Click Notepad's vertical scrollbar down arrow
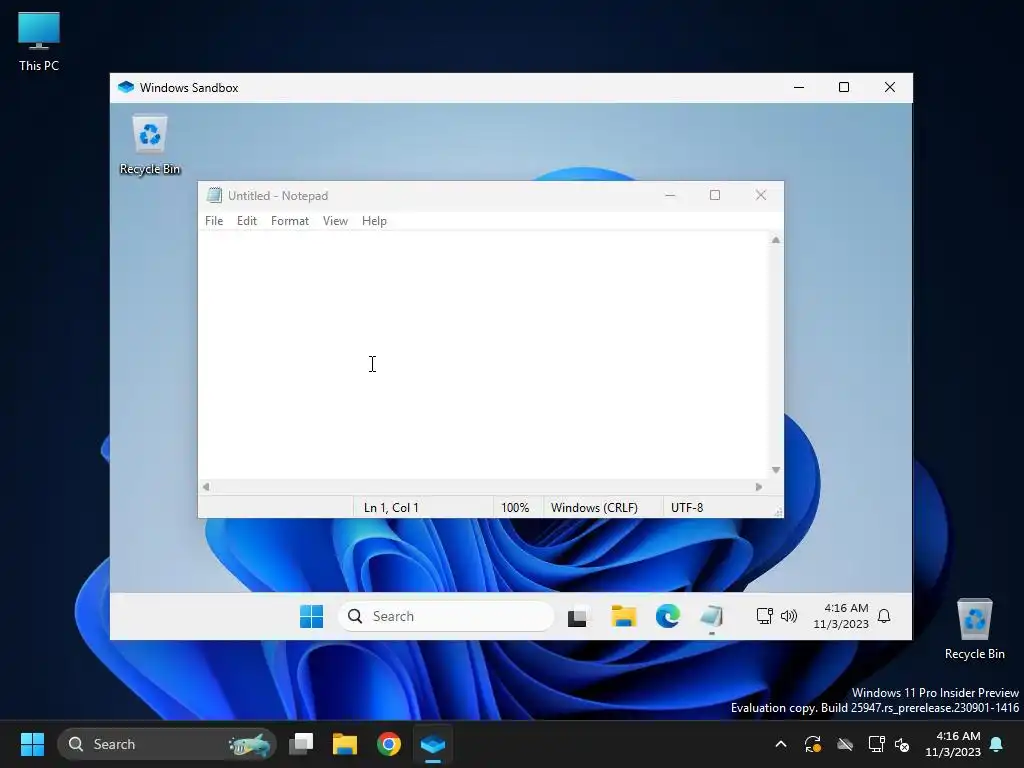 coord(776,470)
